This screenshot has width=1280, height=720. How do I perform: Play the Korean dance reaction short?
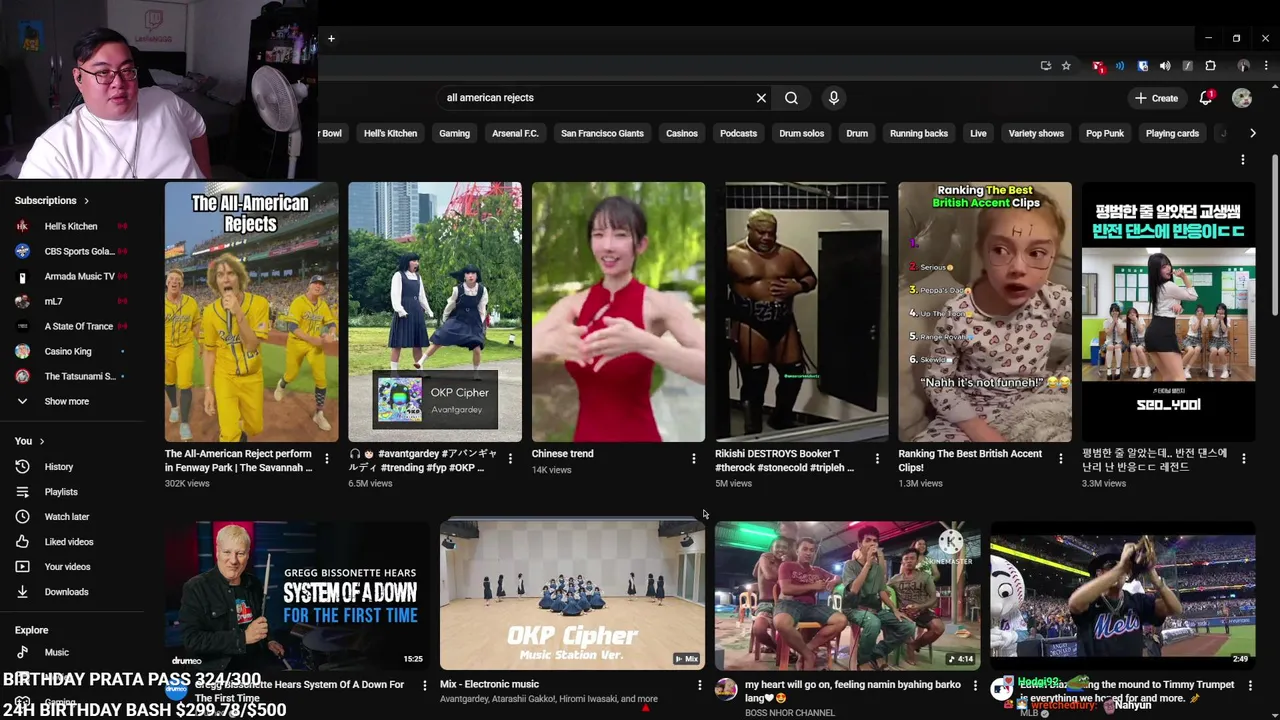click(x=1168, y=312)
